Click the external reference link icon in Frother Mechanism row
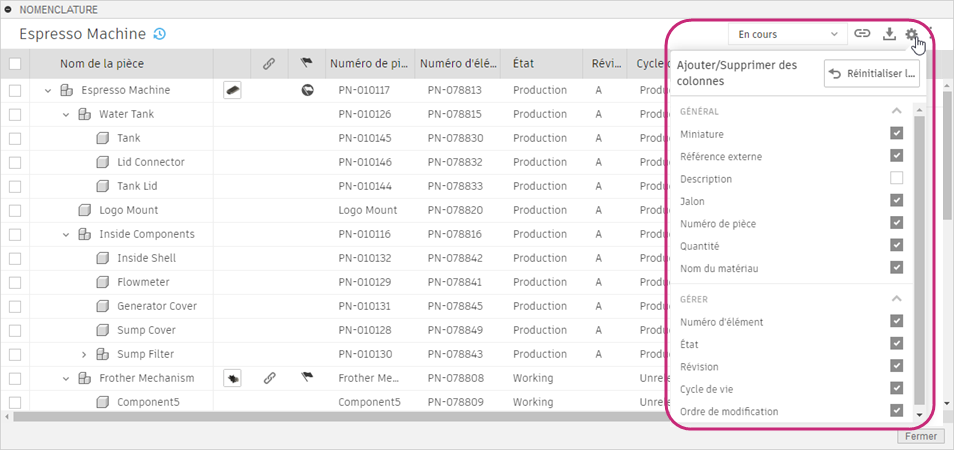955x450 pixels. point(269,378)
